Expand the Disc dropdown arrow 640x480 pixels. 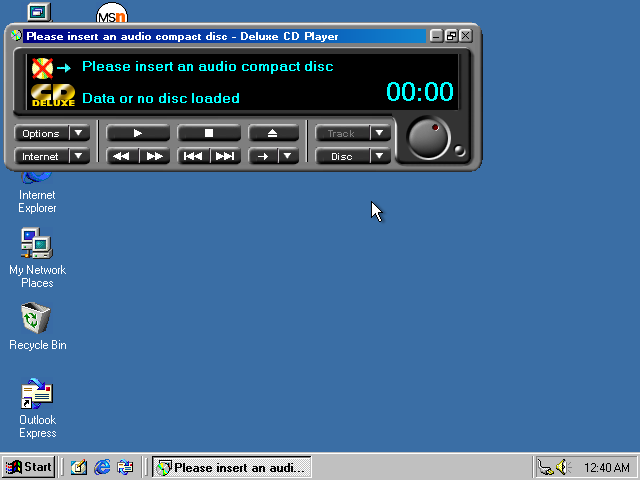[x=380, y=156]
